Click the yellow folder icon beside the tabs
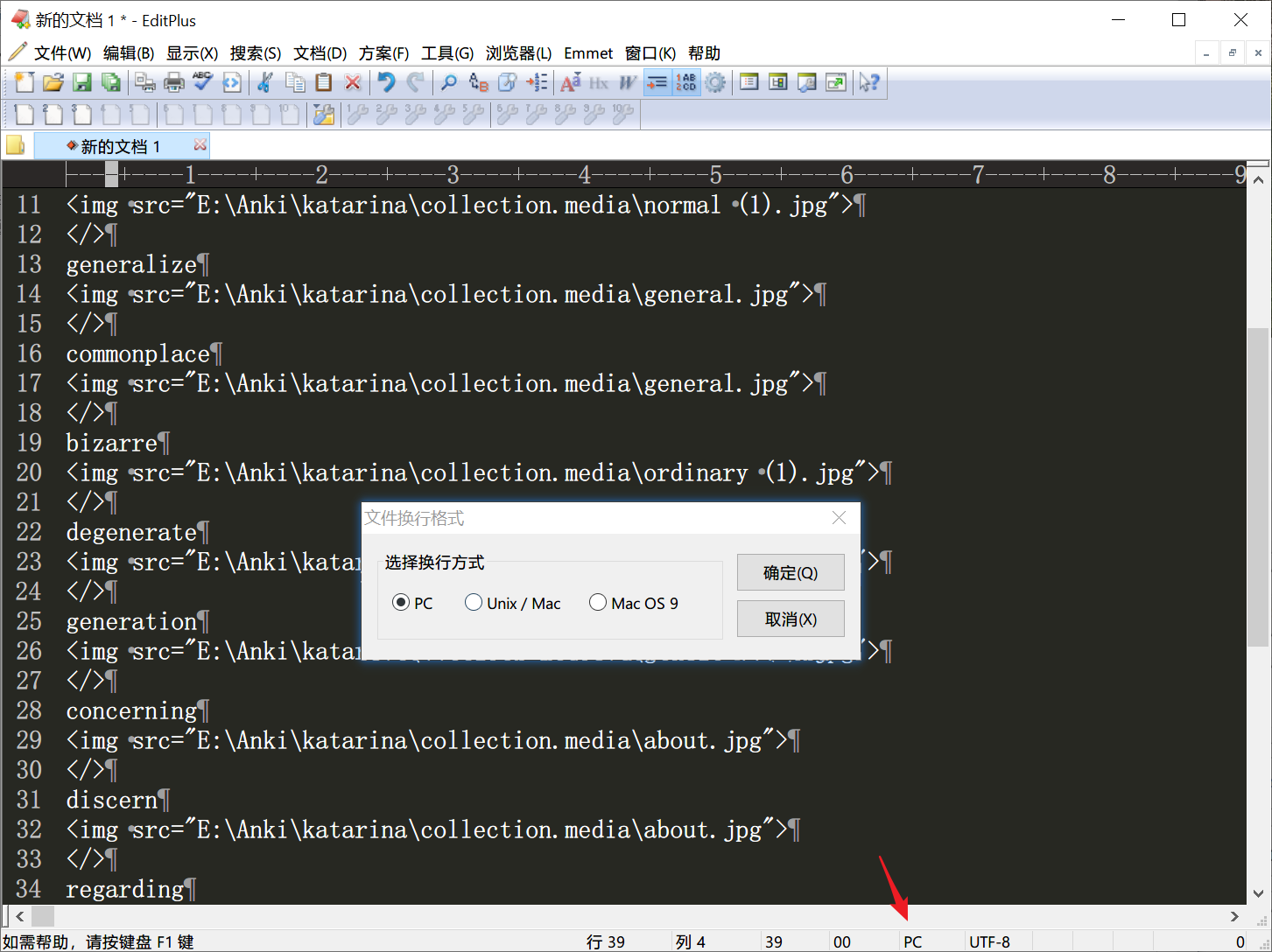 pyautogui.click(x=15, y=145)
